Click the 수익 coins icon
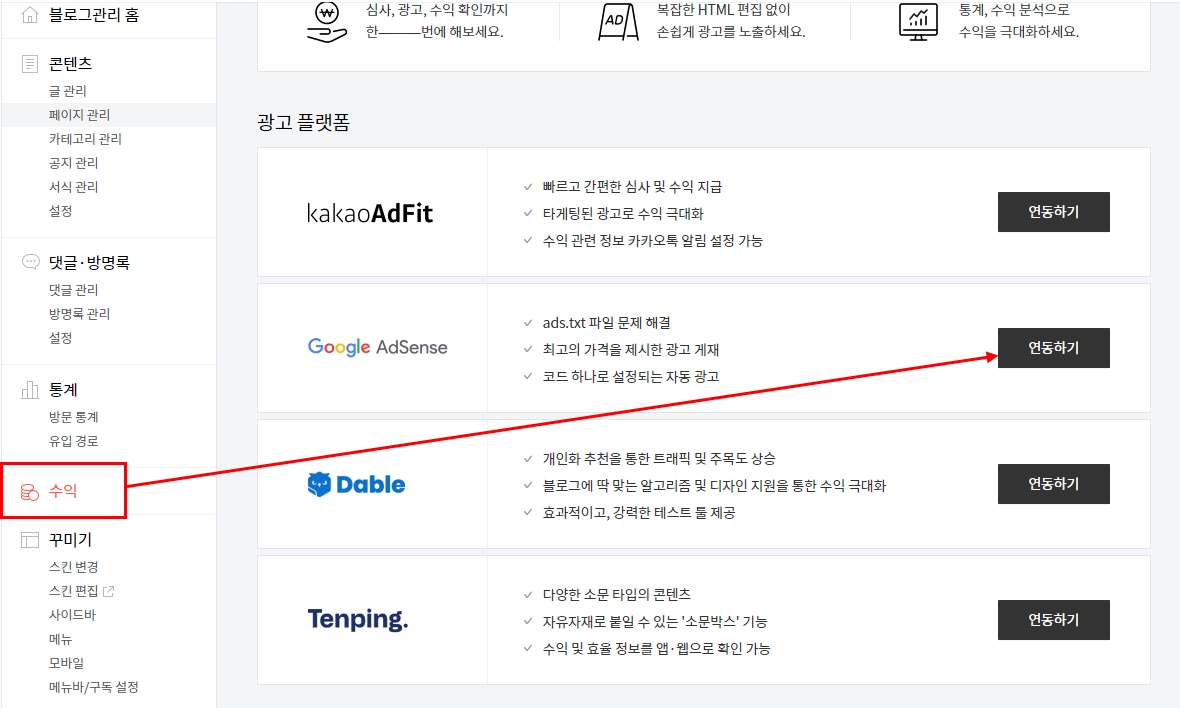Screen dimensions: 1180x708 (x=29, y=492)
